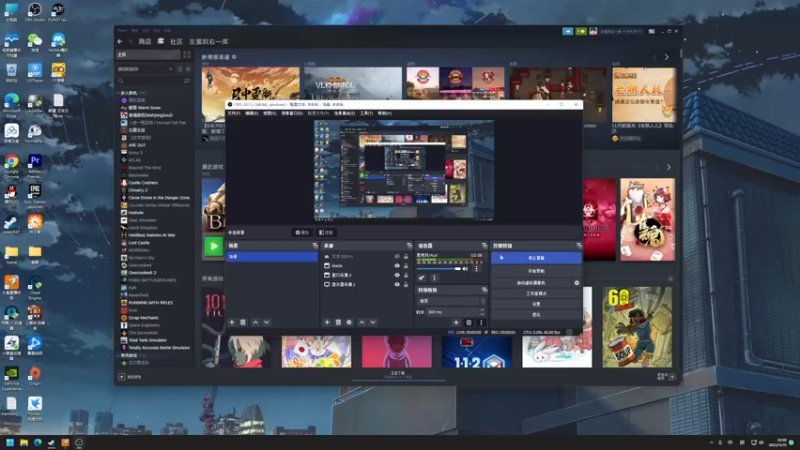Lock the 显示器采集 2 source
Screen dimensions: 800x450
(406, 284)
